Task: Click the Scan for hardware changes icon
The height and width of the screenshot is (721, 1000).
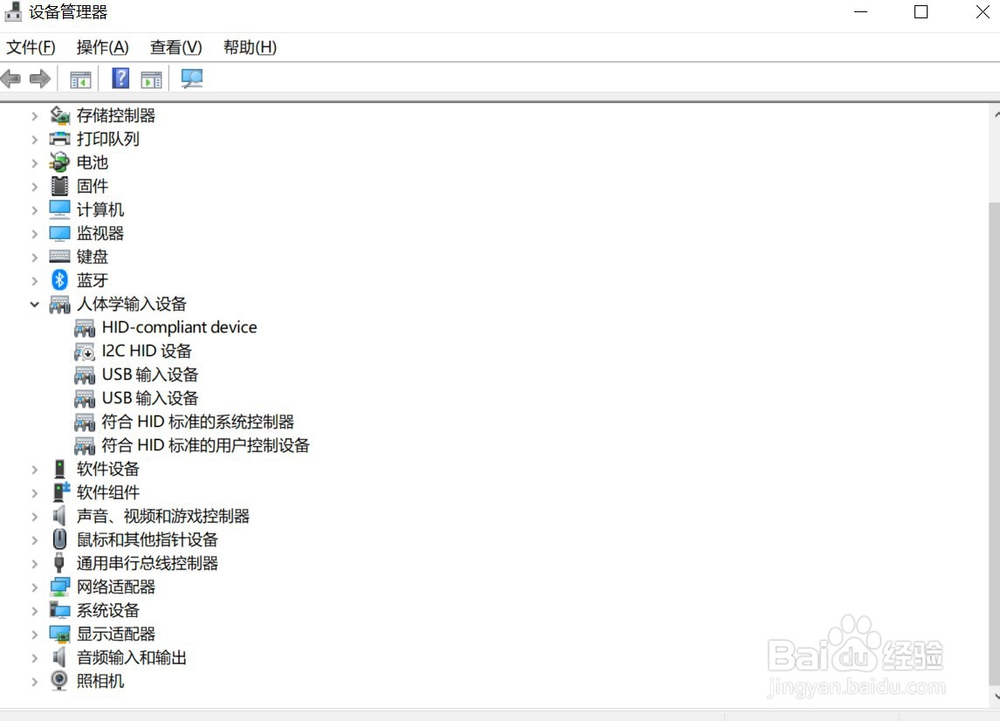Action: click(190, 77)
